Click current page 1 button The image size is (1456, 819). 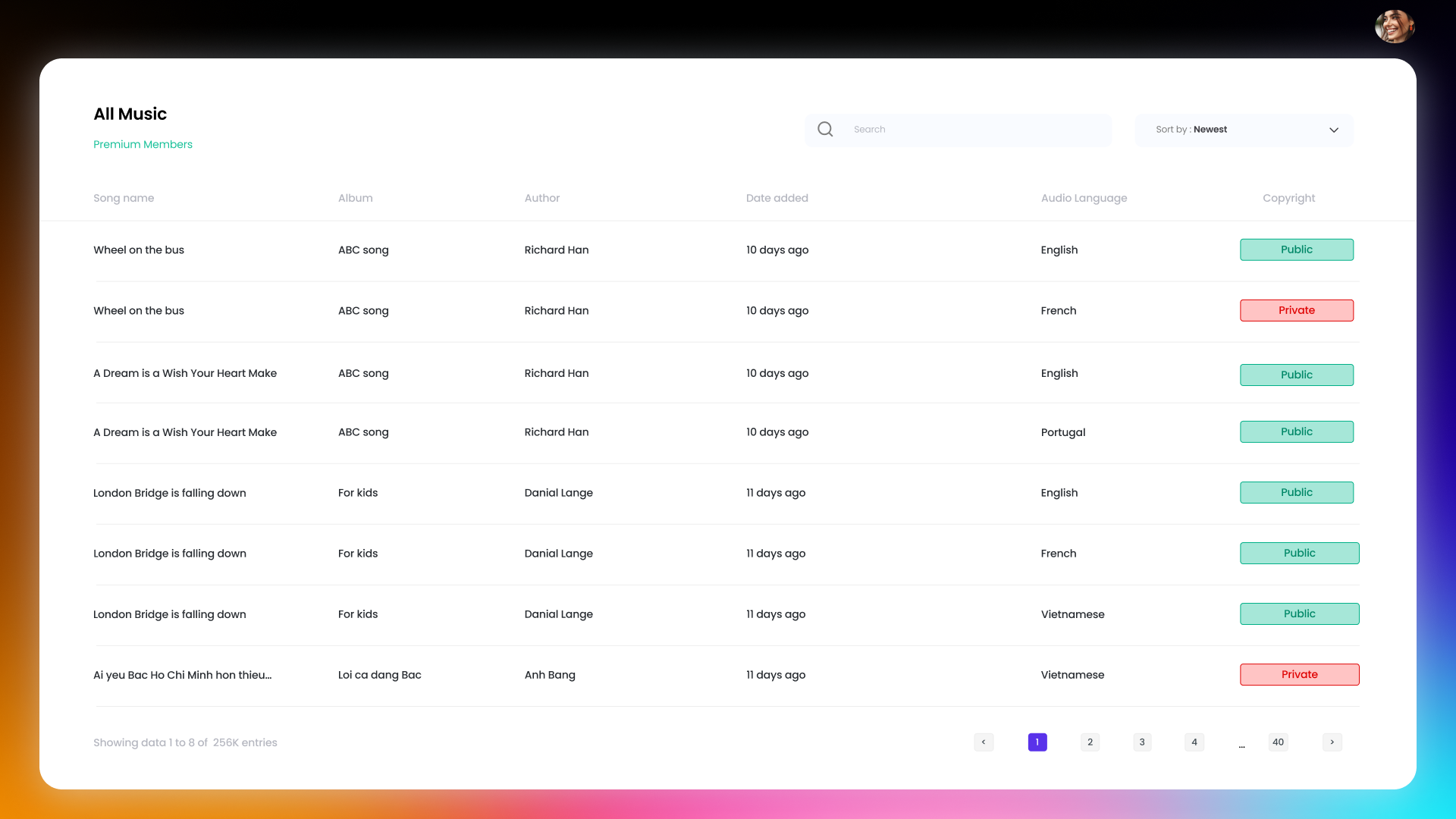click(1037, 742)
